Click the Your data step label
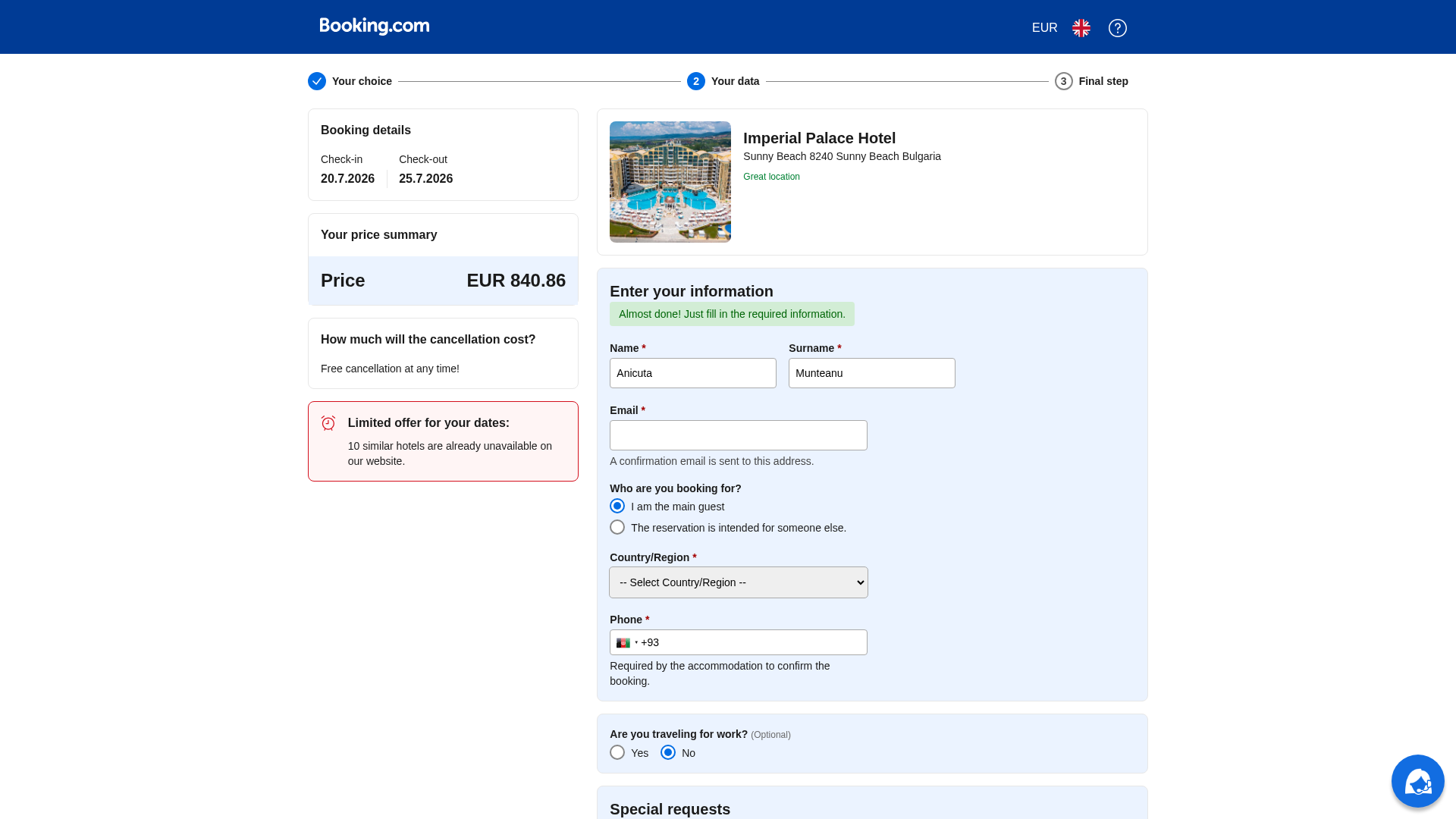The image size is (1456, 819). click(x=735, y=81)
